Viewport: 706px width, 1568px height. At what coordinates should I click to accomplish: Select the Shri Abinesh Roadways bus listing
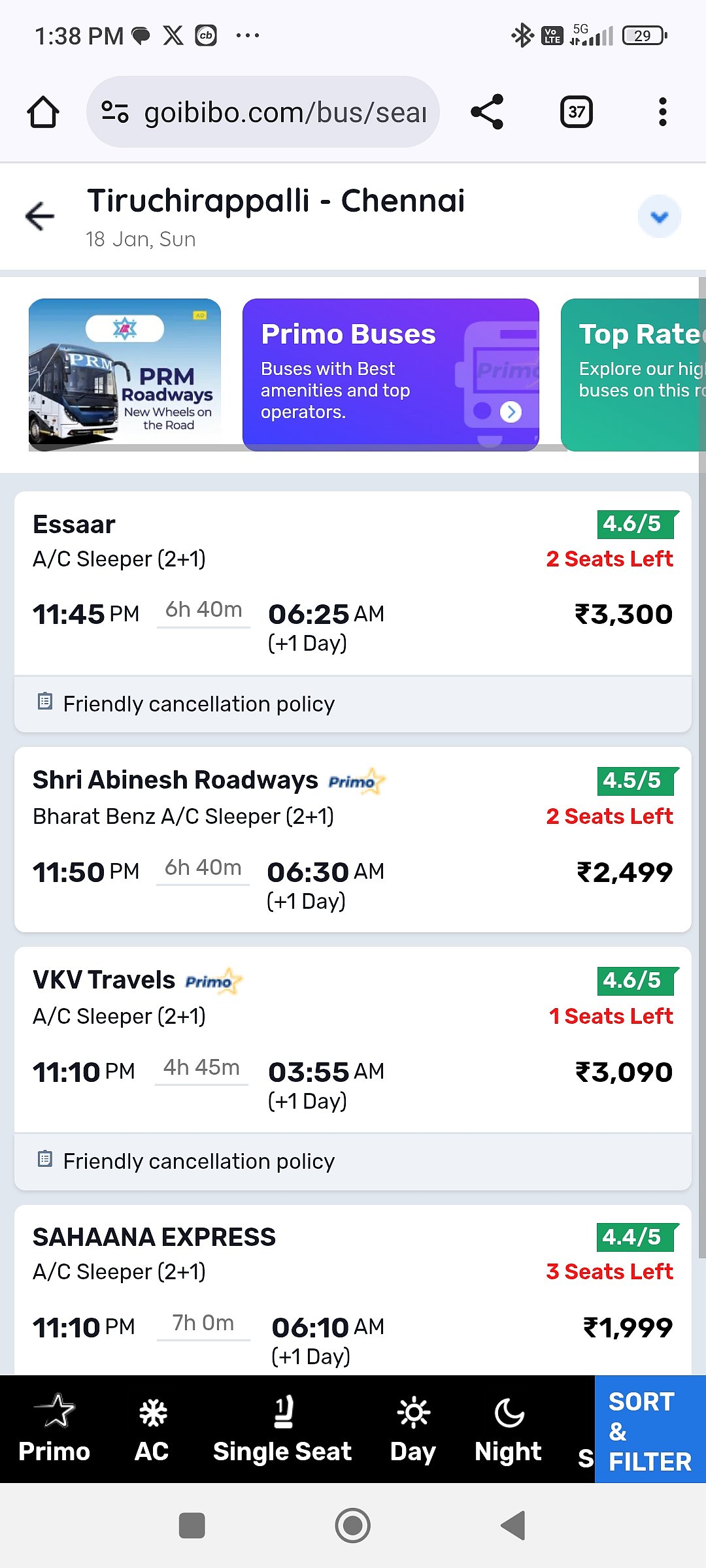coord(353,839)
